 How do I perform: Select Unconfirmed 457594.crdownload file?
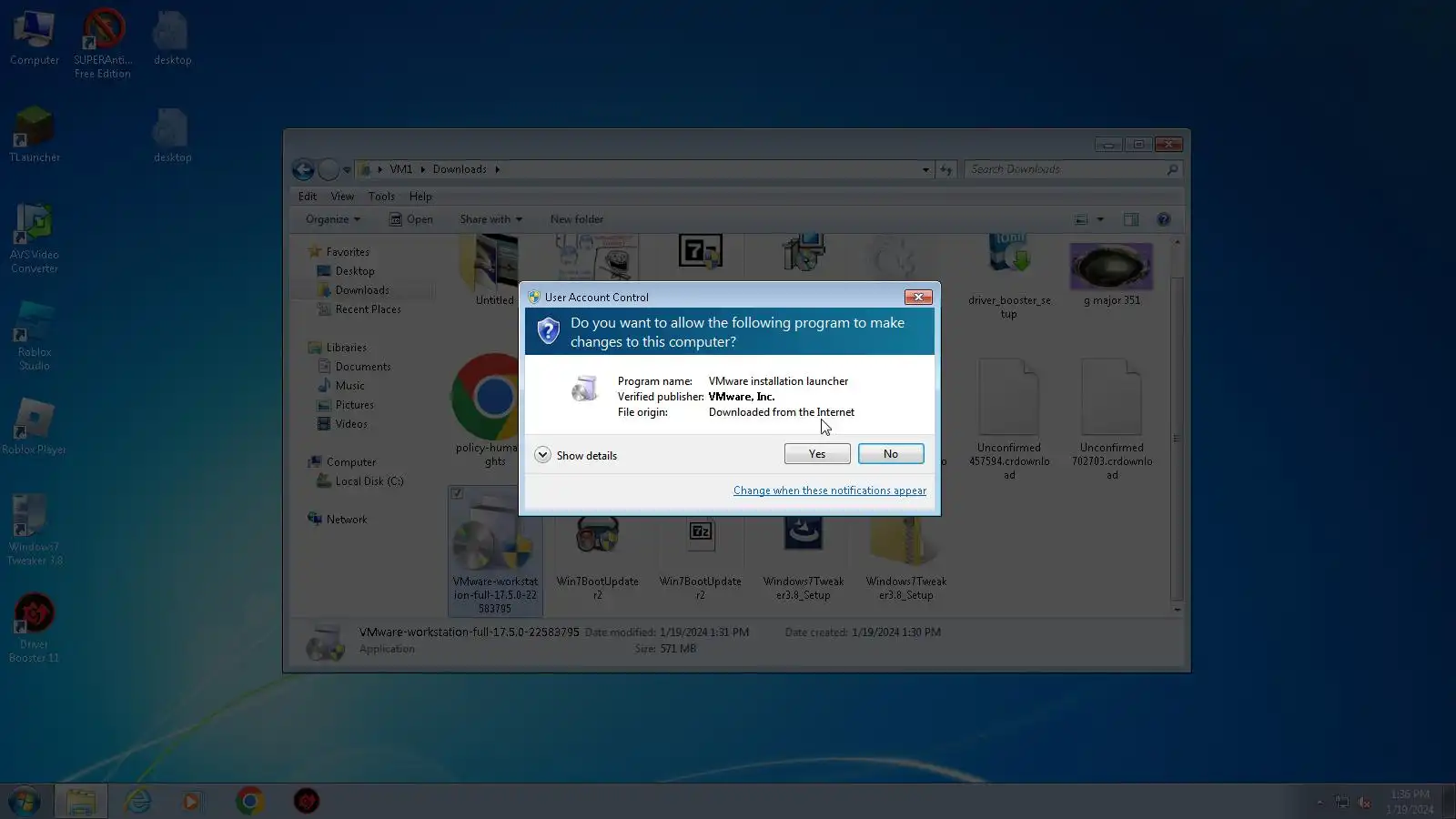pos(1009,420)
